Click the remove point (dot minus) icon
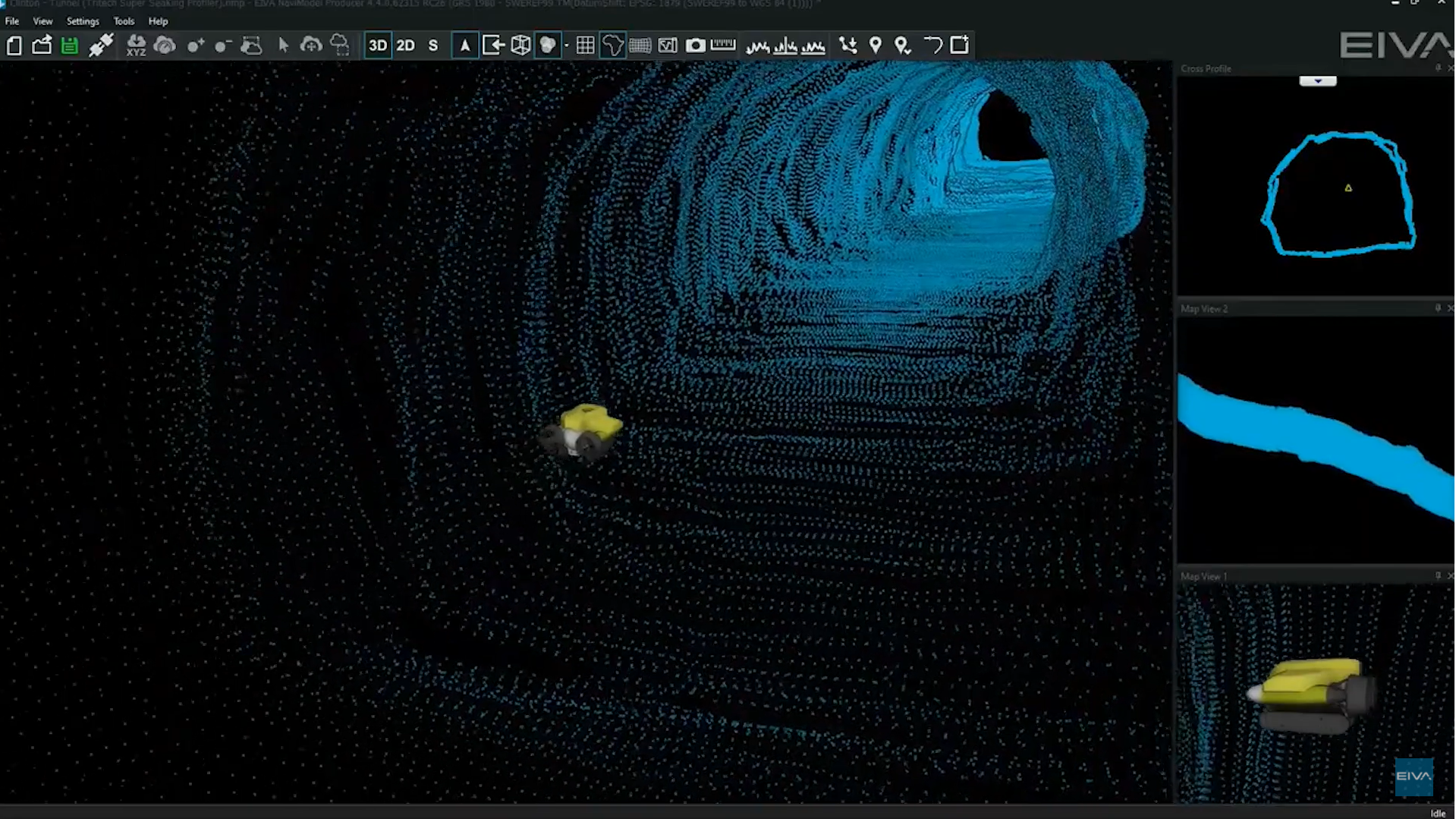 click(x=223, y=46)
